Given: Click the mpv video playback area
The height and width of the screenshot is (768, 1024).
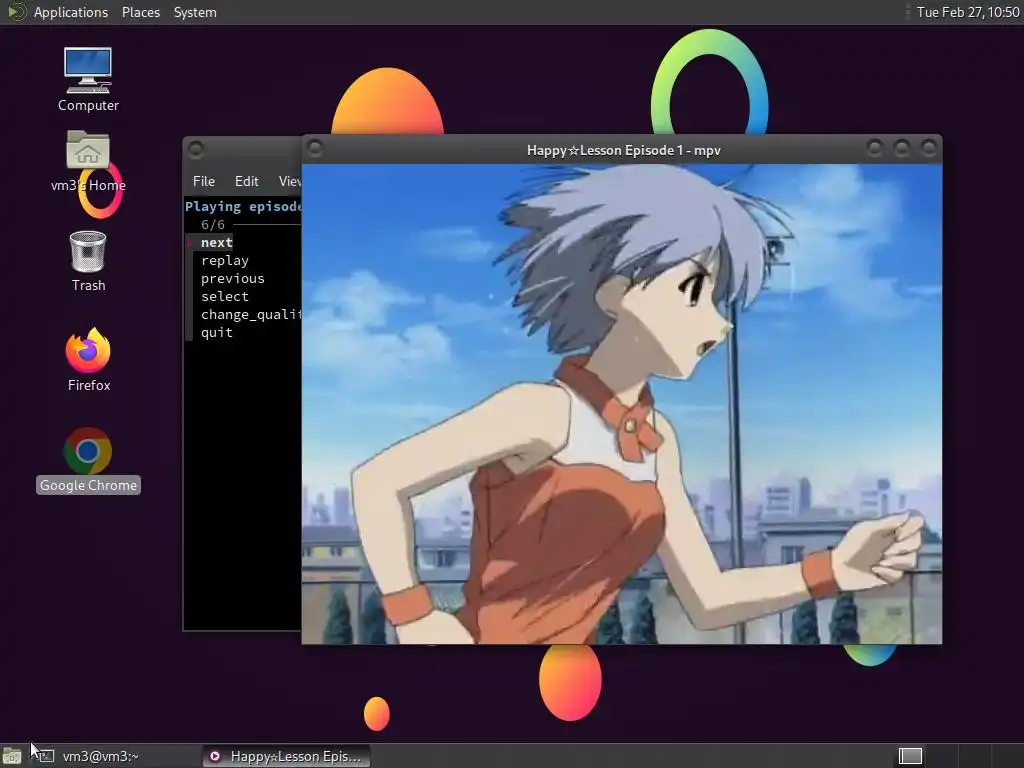Looking at the screenshot, I should 622,404.
